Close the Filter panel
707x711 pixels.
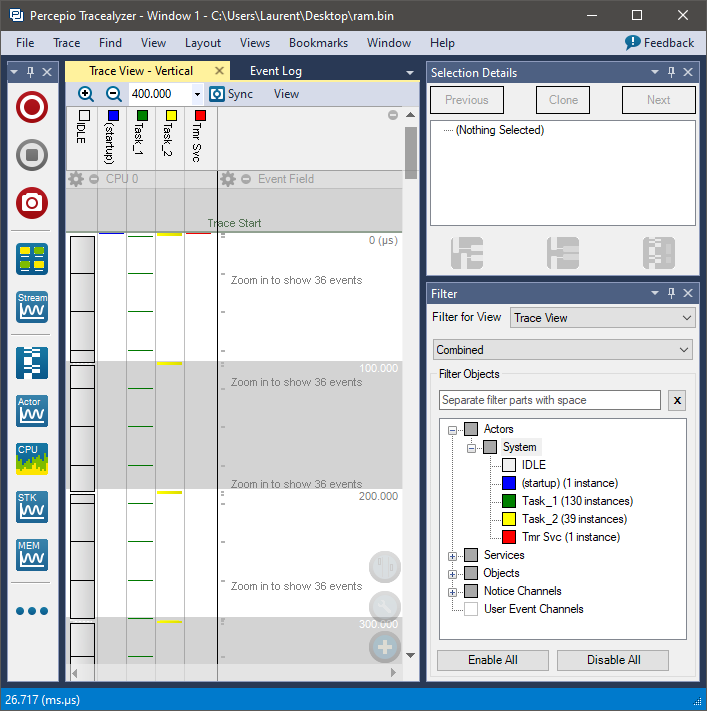(688, 293)
